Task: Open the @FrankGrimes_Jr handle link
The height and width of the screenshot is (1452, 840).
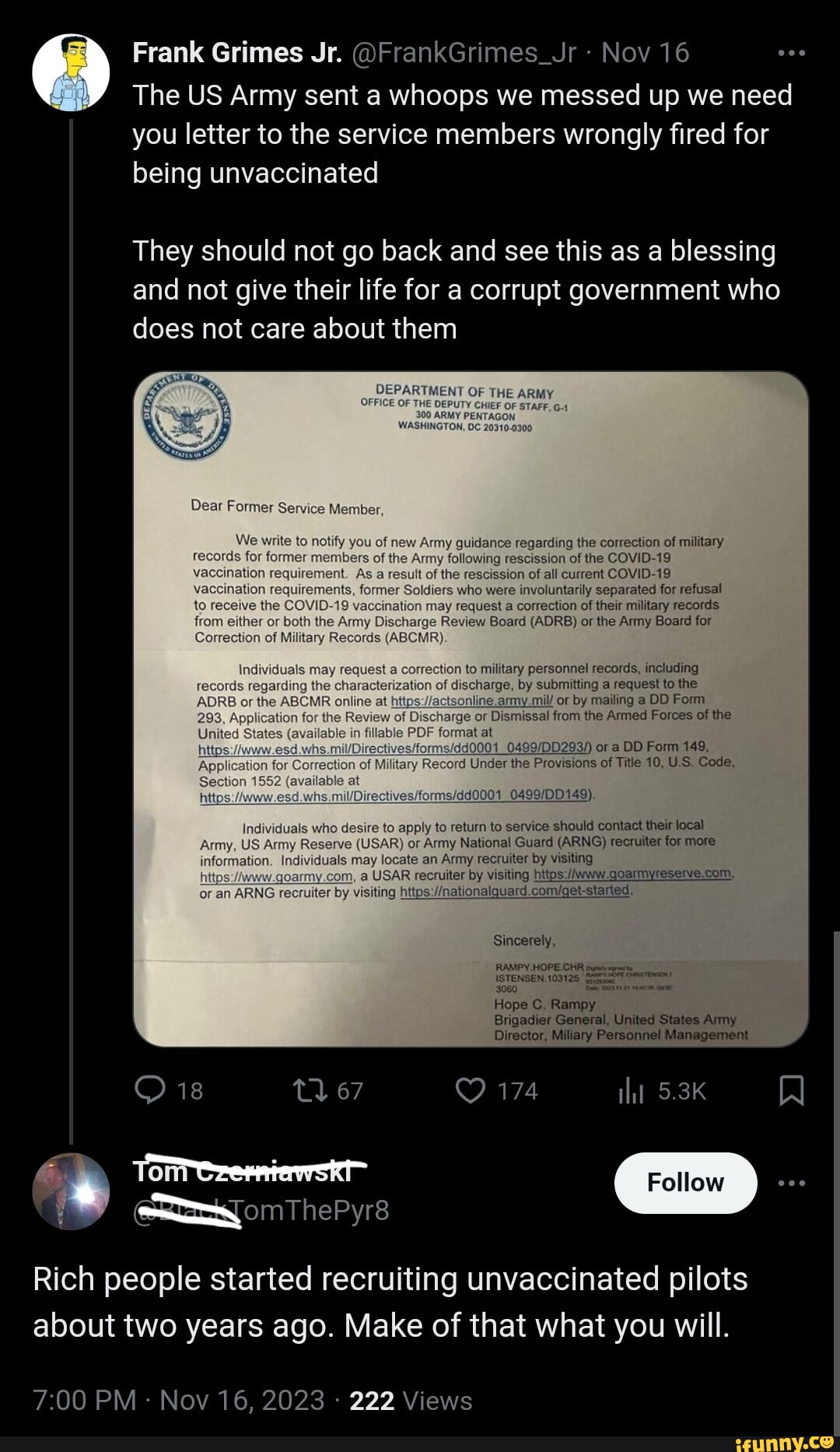Action: pyautogui.click(x=464, y=52)
